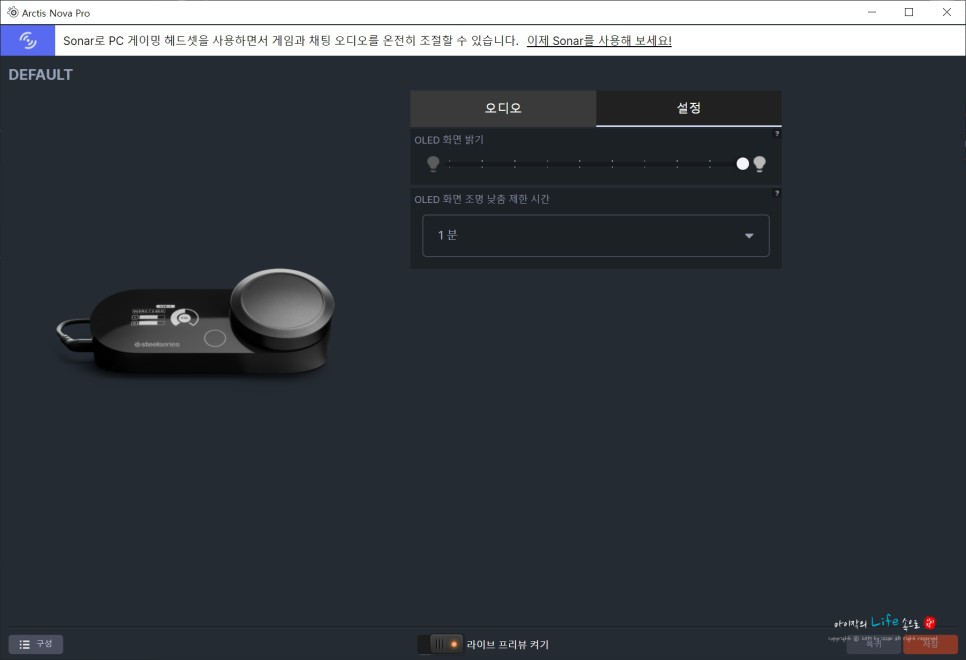The height and width of the screenshot is (660, 966).
Task: Click the dim bulb icon left of brightness slider
Action: pos(433,163)
